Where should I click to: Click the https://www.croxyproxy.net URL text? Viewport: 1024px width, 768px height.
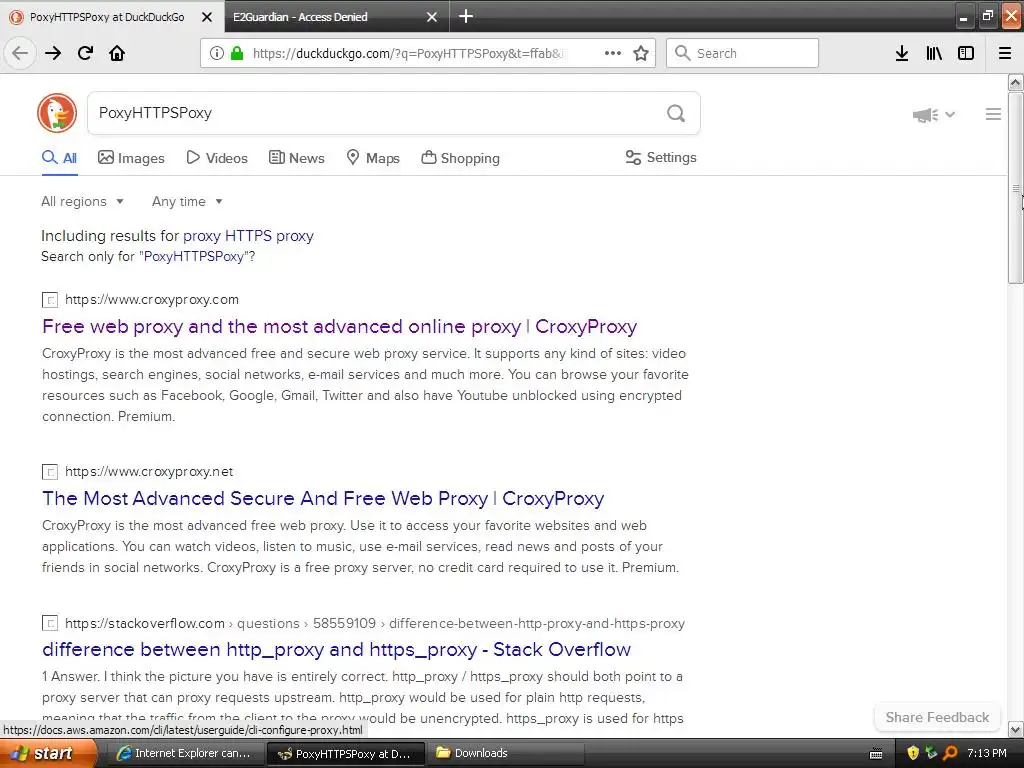point(149,472)
